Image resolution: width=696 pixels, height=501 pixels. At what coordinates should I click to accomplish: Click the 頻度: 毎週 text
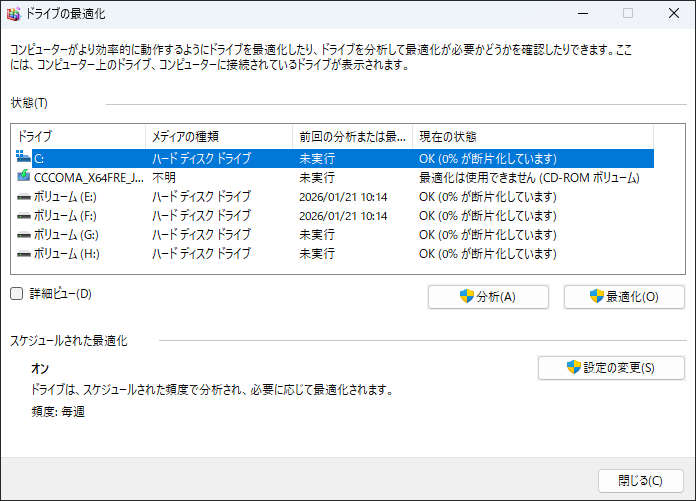[x=58, y=411]
